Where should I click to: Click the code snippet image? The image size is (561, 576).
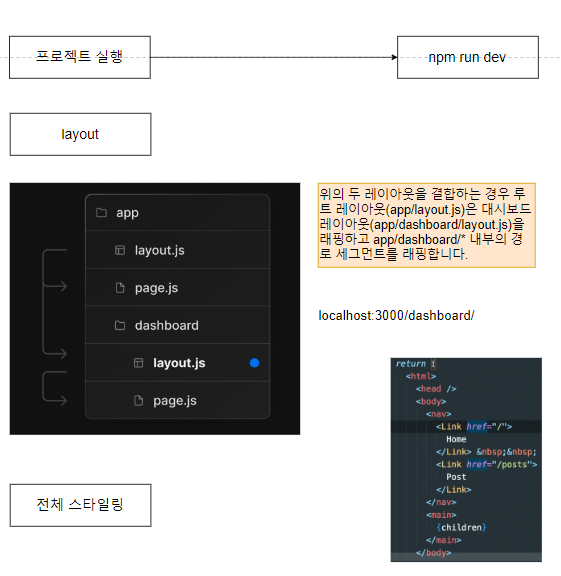pos(466,460)
